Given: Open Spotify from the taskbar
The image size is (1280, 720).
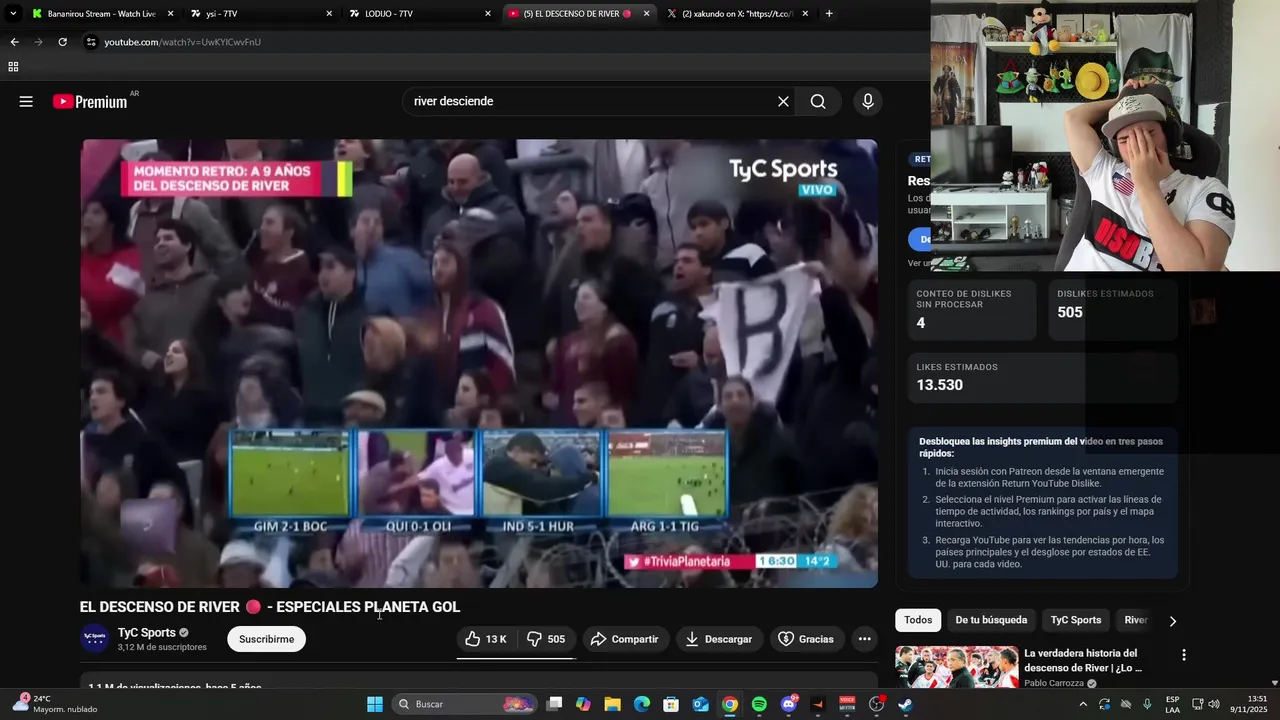Looking at the screenshot, I should click(x=759, y=704).
